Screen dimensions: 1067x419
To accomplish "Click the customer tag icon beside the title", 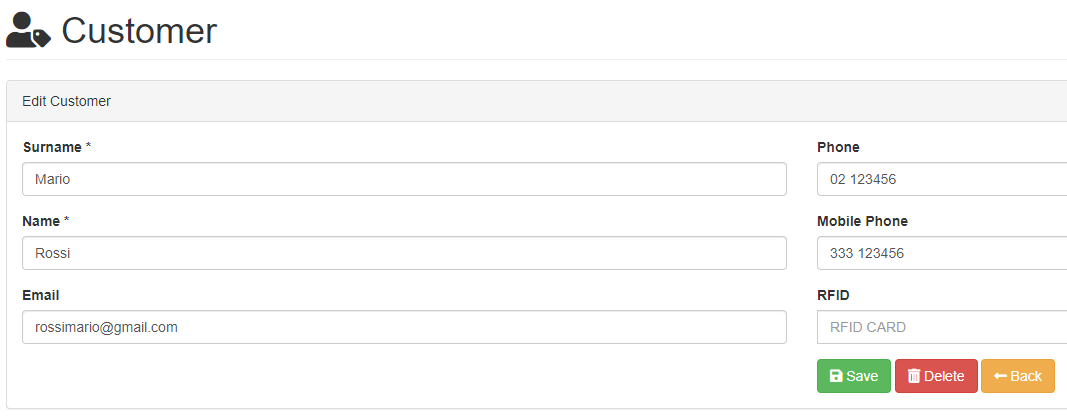I will tap(29, 30).
